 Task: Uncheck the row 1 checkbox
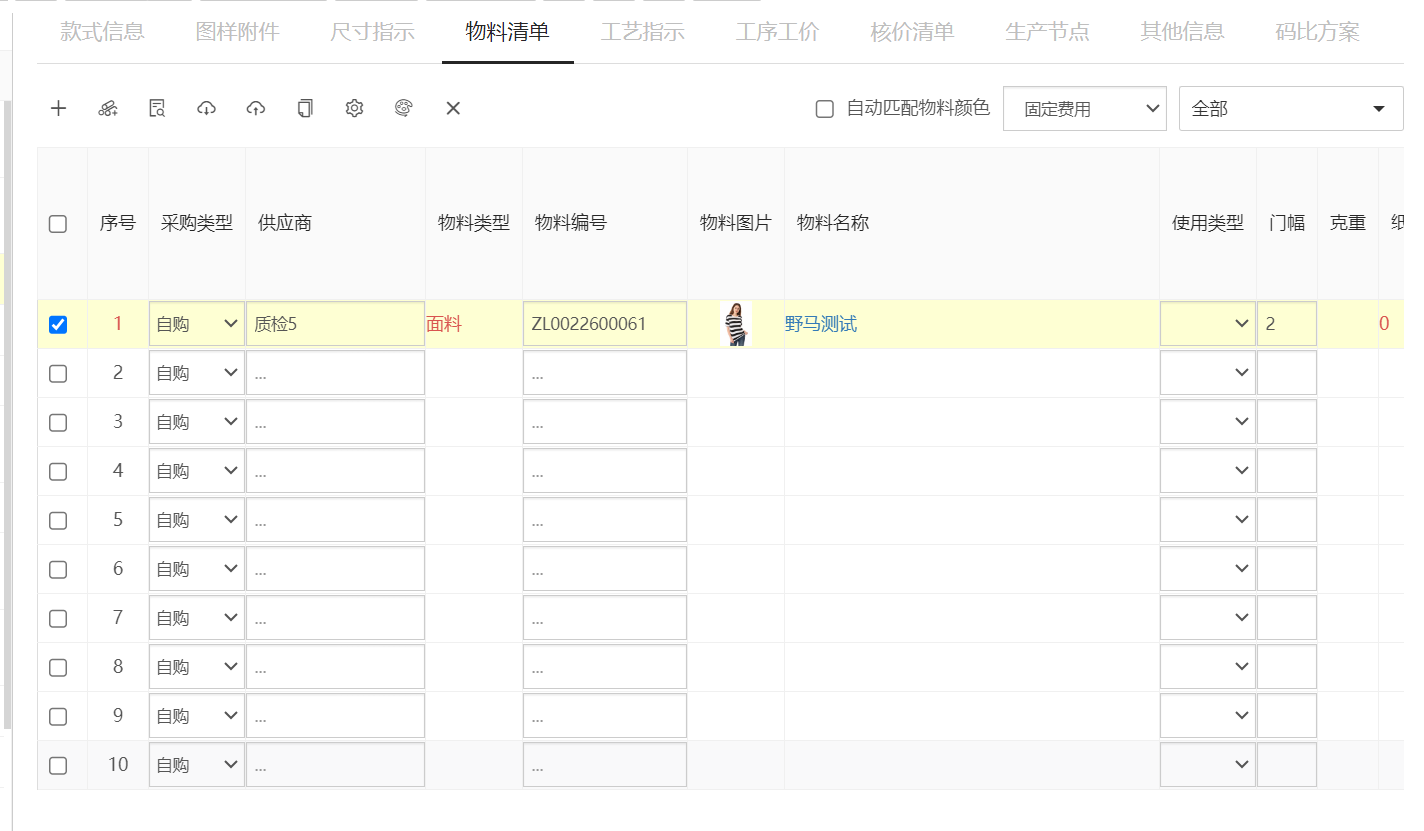click(x=58, y=325)
